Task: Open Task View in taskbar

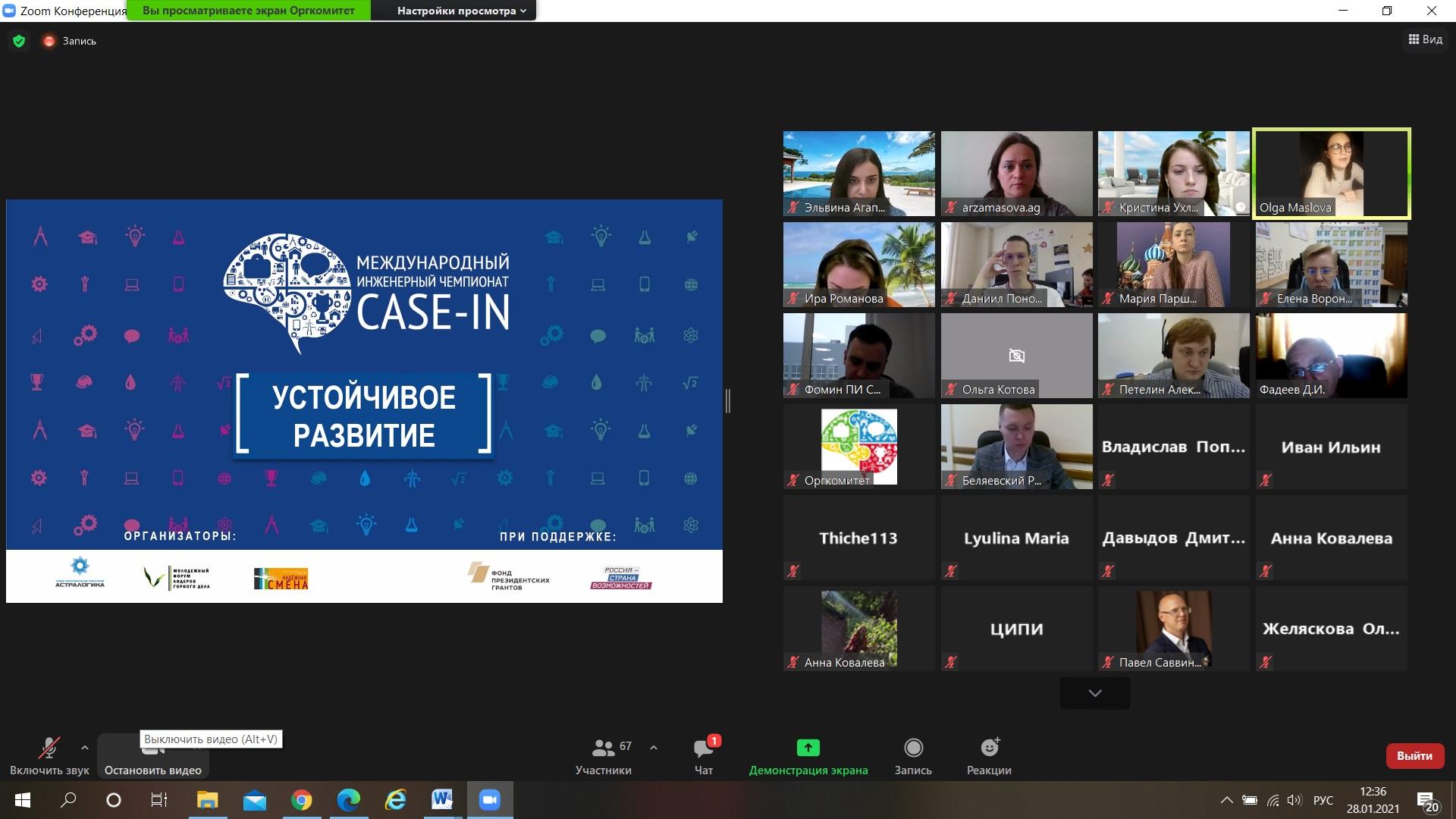Action: (159, 800)
